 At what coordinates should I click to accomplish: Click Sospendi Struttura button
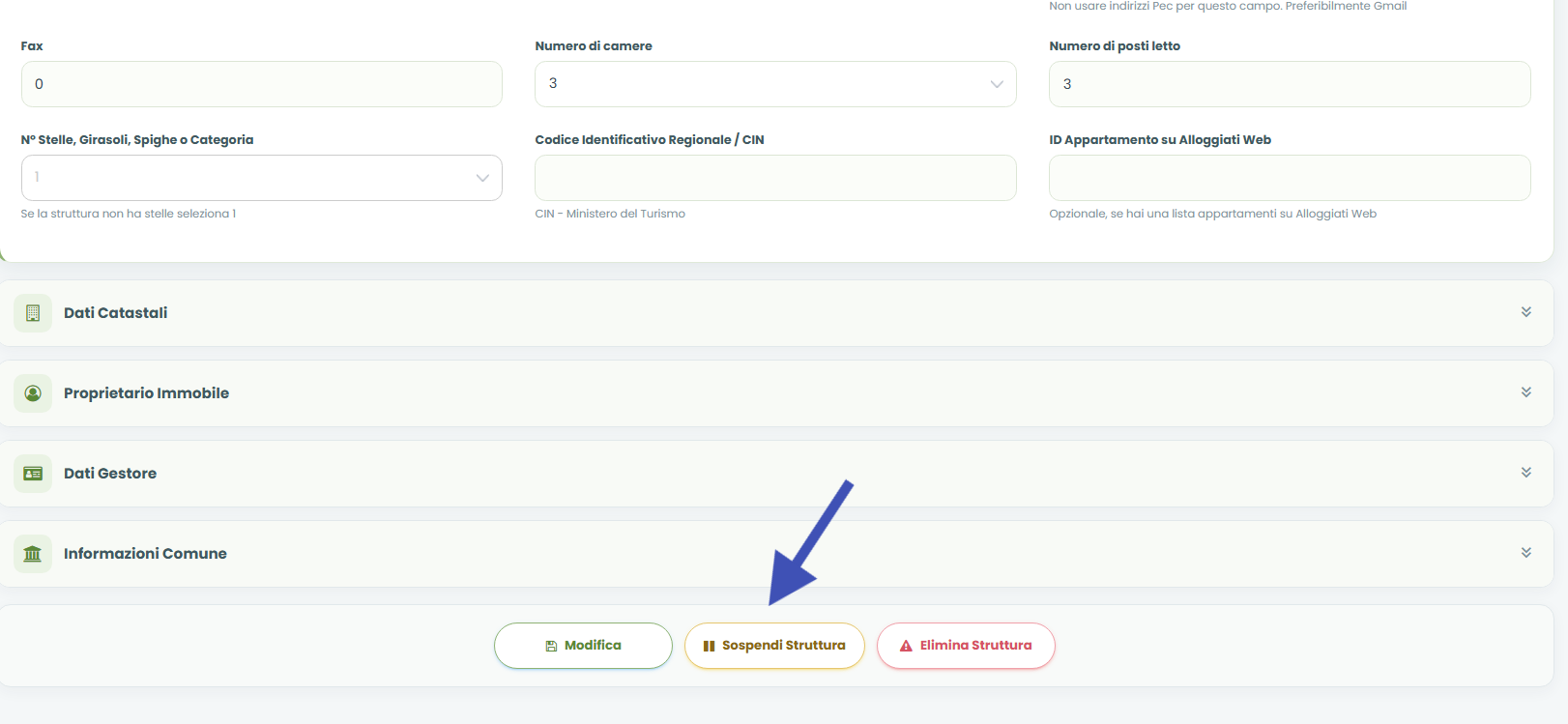[x=774, y=646]
